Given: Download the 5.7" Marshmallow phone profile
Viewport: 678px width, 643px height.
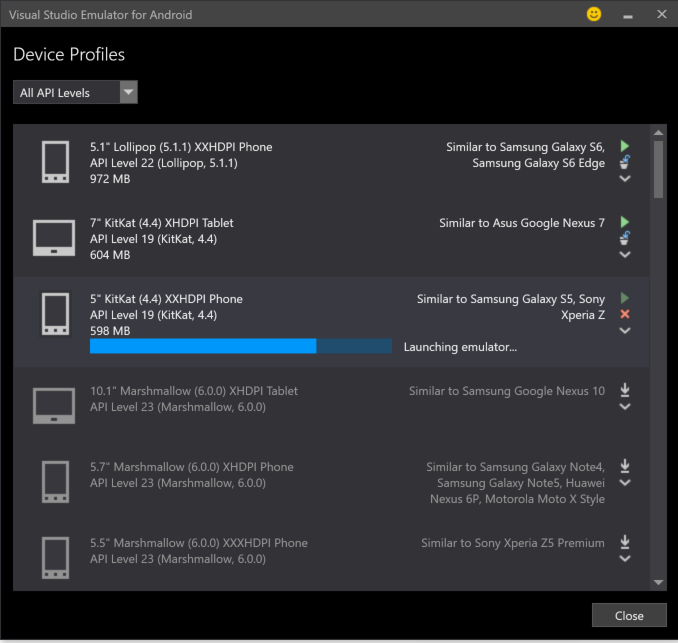Looking at the screenshot, I should pos(625,466).
